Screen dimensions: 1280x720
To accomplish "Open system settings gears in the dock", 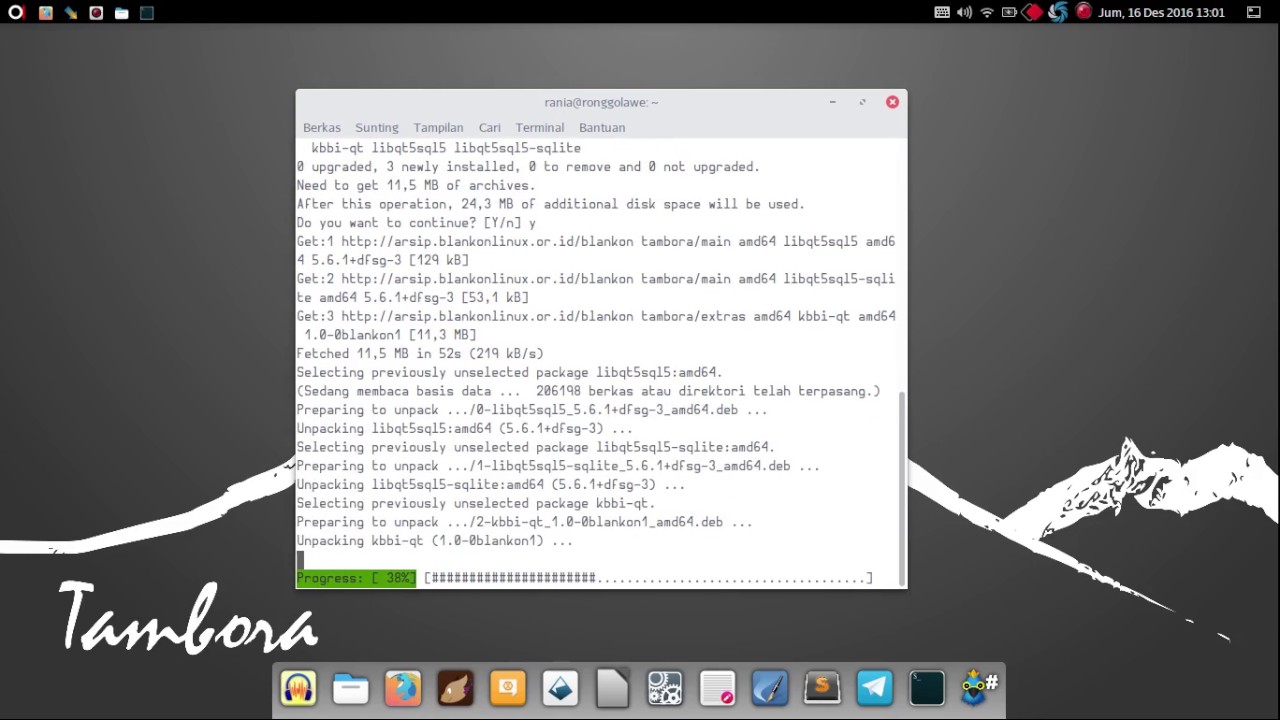I will [665, 688].
